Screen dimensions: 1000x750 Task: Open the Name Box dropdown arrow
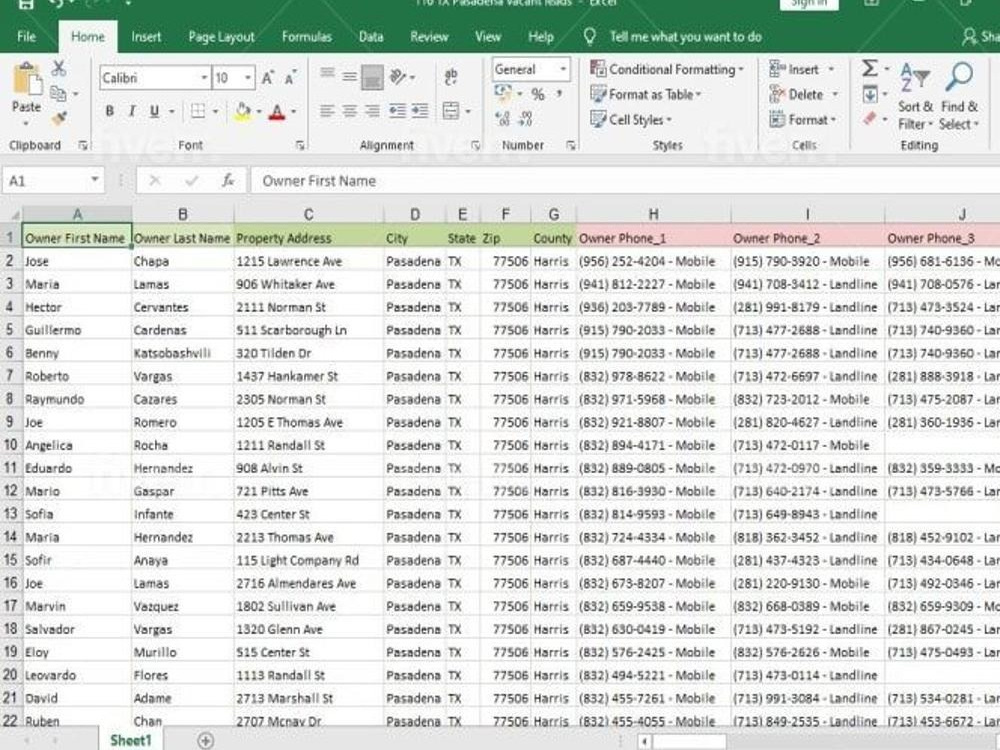click(94, 180)
